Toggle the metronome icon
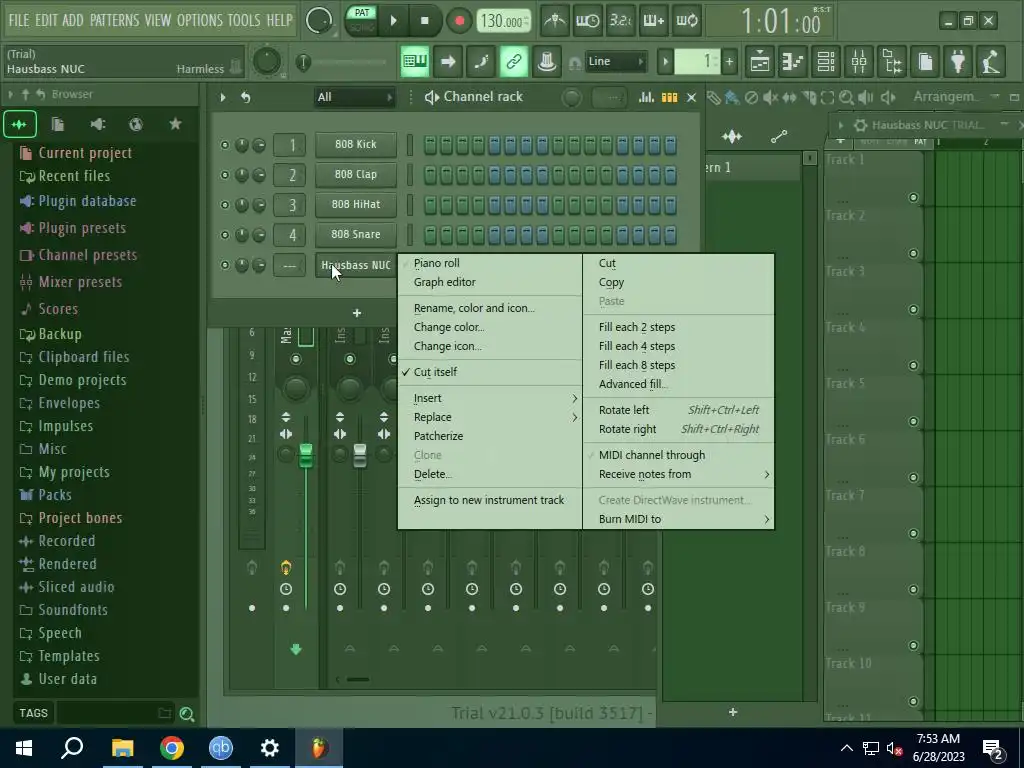 [555, 21]
